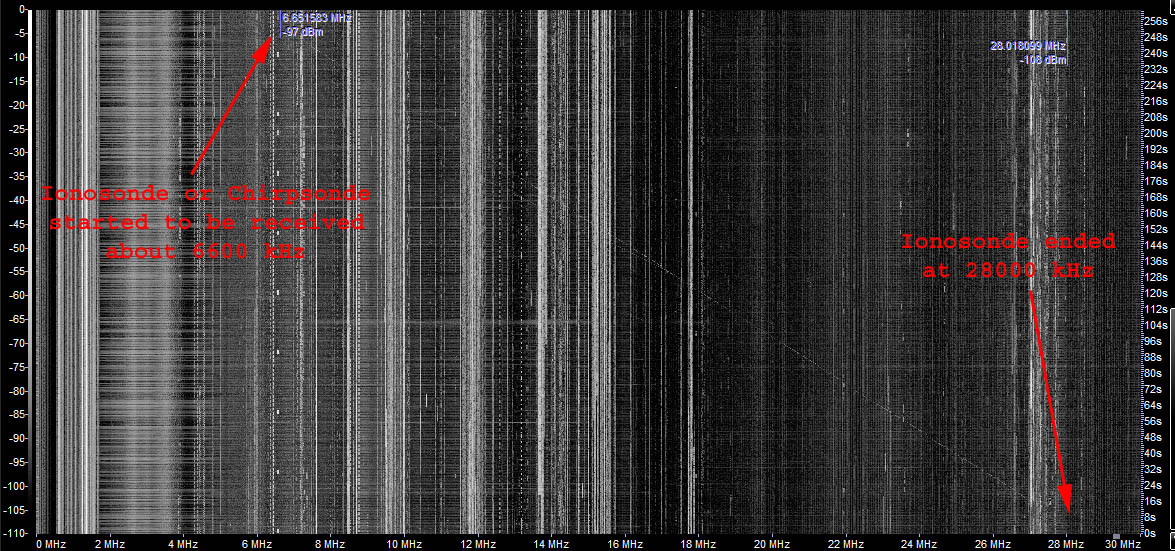Select the -80 level scale label
This screenshot has height=551, width=1175.
point(18,390)
